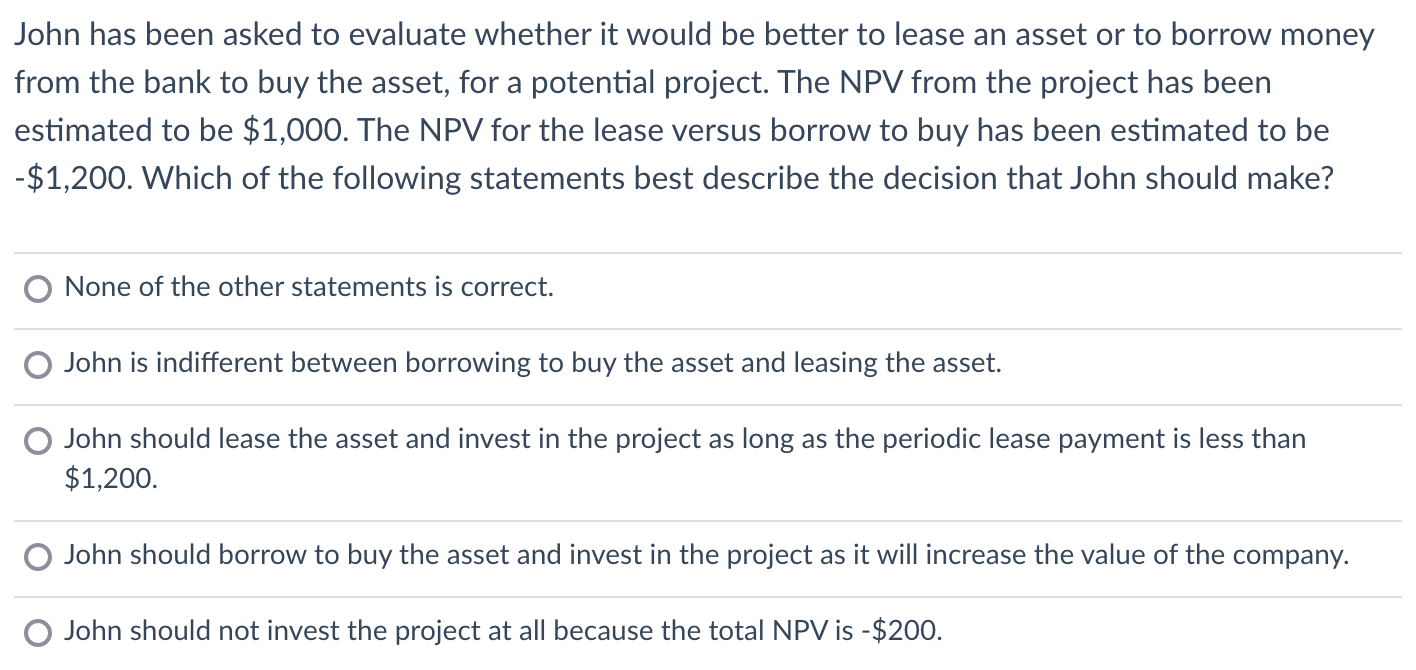Click the "$1,200" wrapped text line

pos(110,482)
